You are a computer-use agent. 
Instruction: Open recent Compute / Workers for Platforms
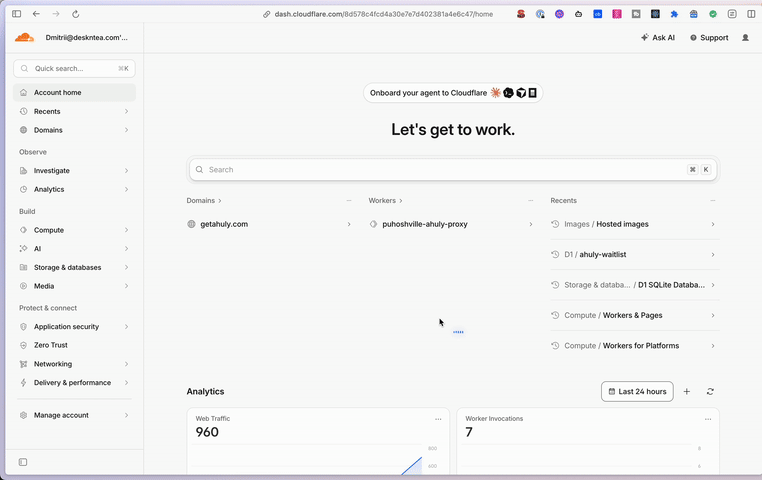click(x=635, y=346)
